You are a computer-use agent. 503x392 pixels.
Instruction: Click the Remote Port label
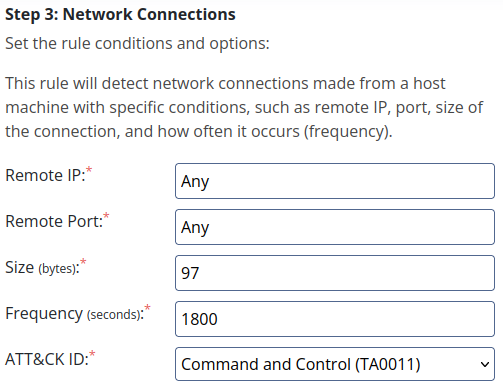54,221
